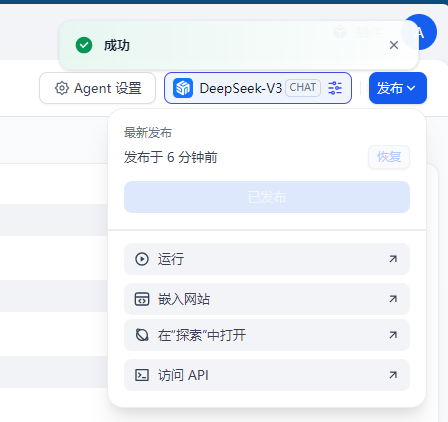Toggle the 发布 publish dropdown
Viewport: 448px width, 422px height.
(398, 88)
